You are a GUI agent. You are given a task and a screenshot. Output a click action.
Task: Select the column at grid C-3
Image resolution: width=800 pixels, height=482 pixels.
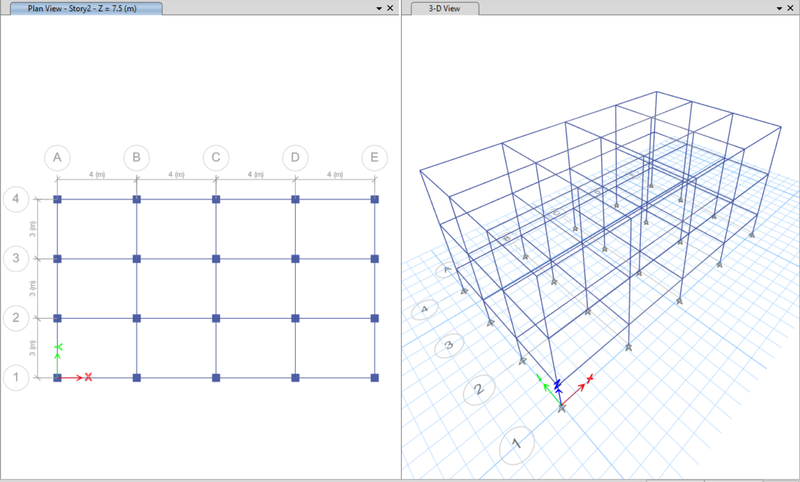pyautogui.click(x=216, y=259)
